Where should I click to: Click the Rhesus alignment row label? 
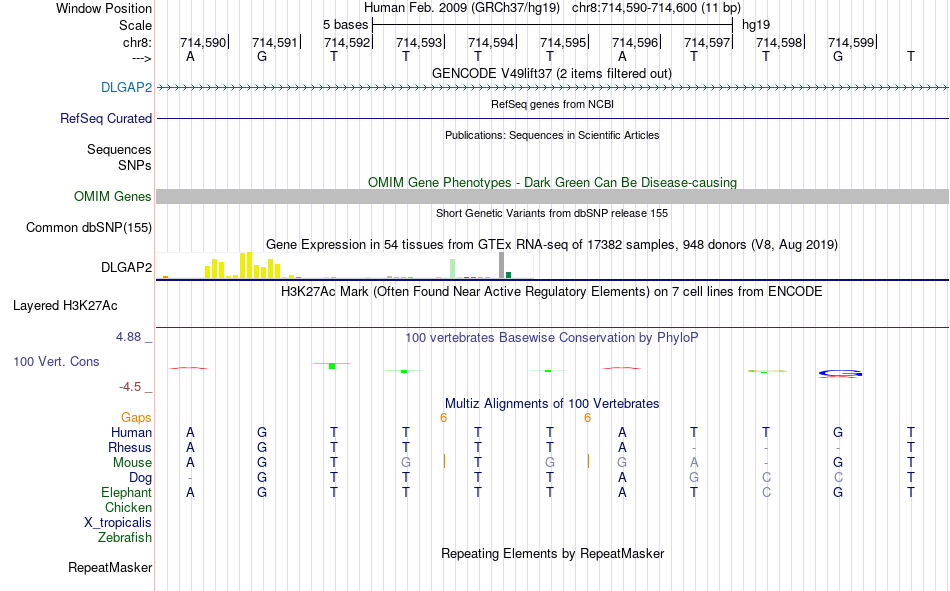tap(130, 447)
